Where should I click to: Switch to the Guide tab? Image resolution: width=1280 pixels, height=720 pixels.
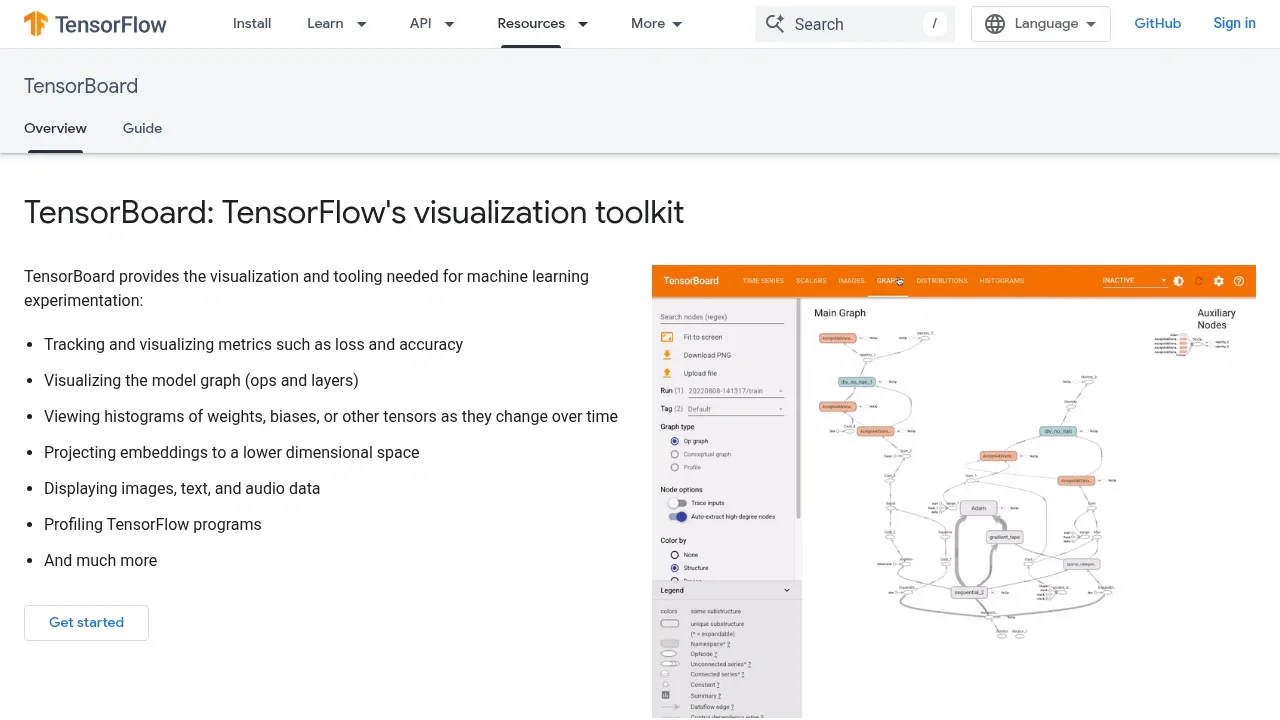pyautogui.click(x=142, y=128)
